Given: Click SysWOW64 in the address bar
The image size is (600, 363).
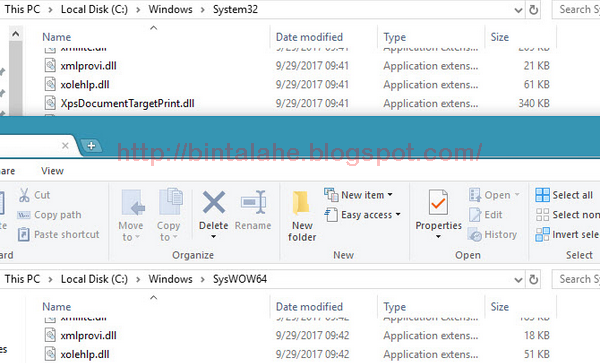Looking at the screenshot, I should coord(240,279).
